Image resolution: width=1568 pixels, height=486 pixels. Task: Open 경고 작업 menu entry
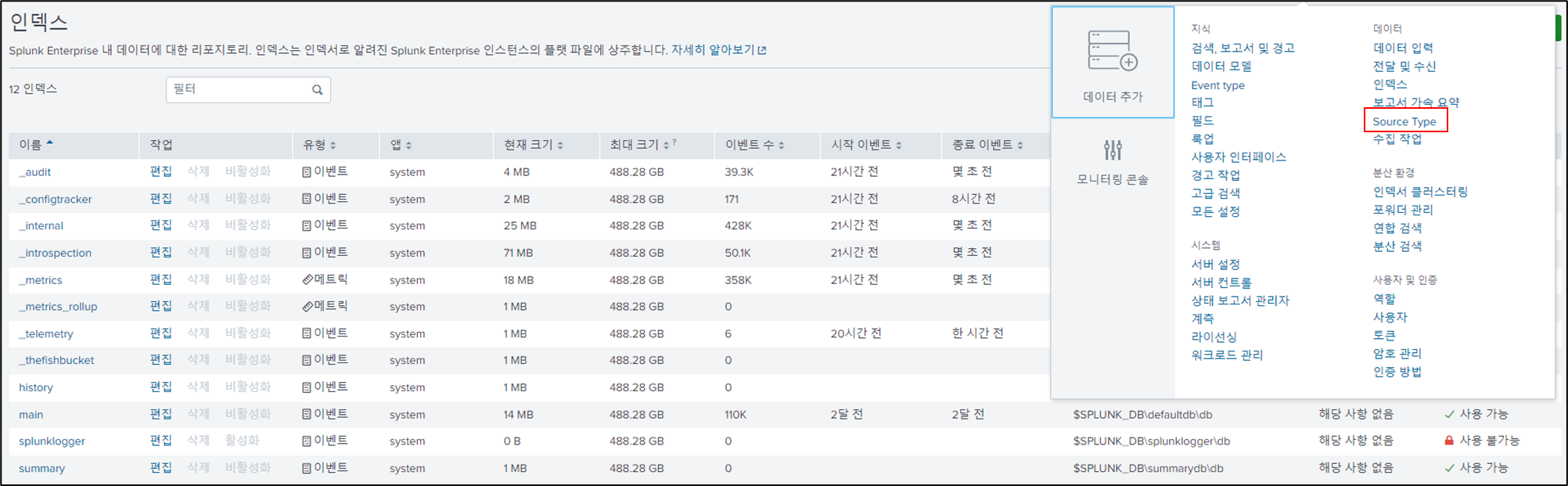[1215, 175]
